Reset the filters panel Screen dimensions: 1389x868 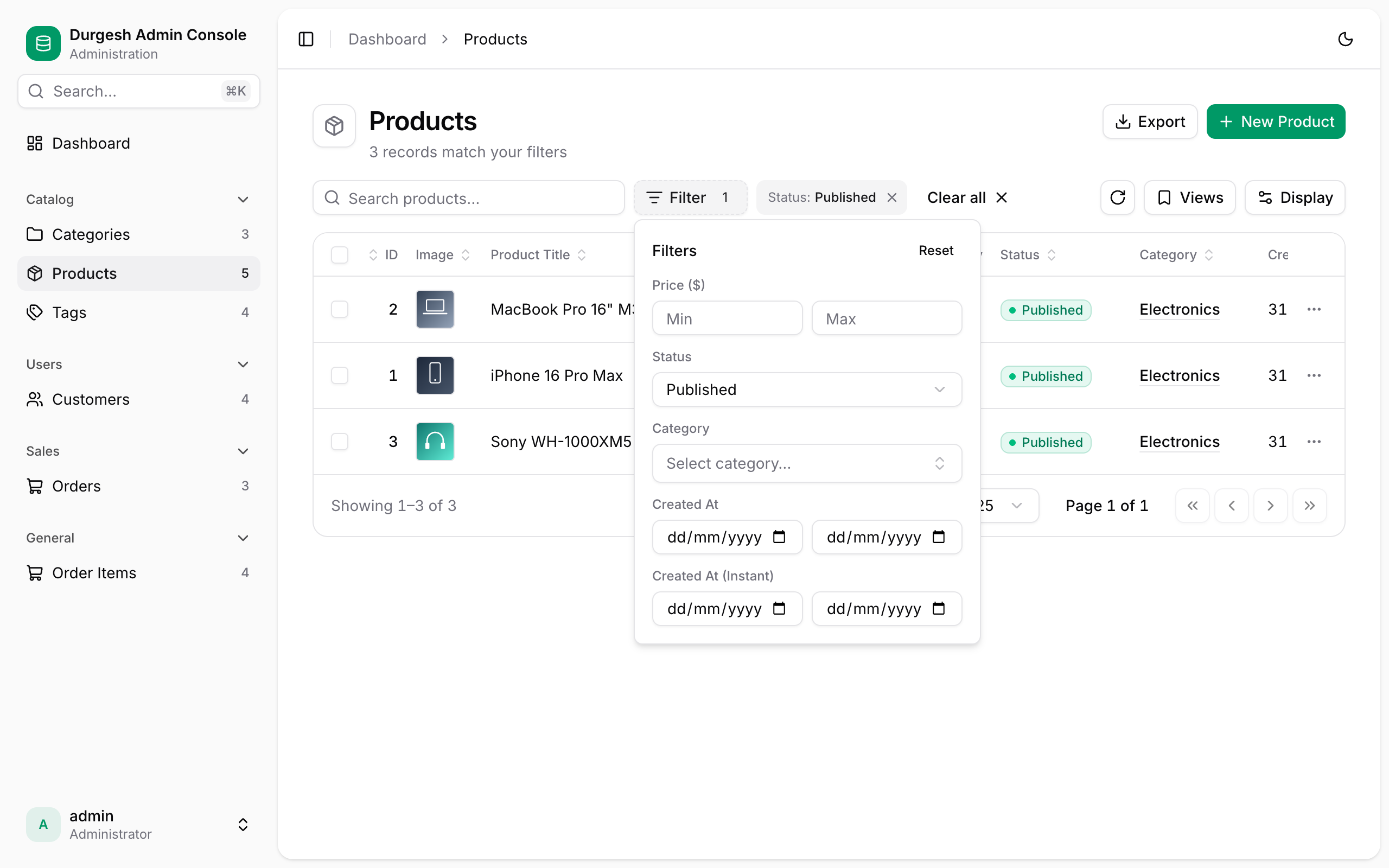(x=935, y=250)
